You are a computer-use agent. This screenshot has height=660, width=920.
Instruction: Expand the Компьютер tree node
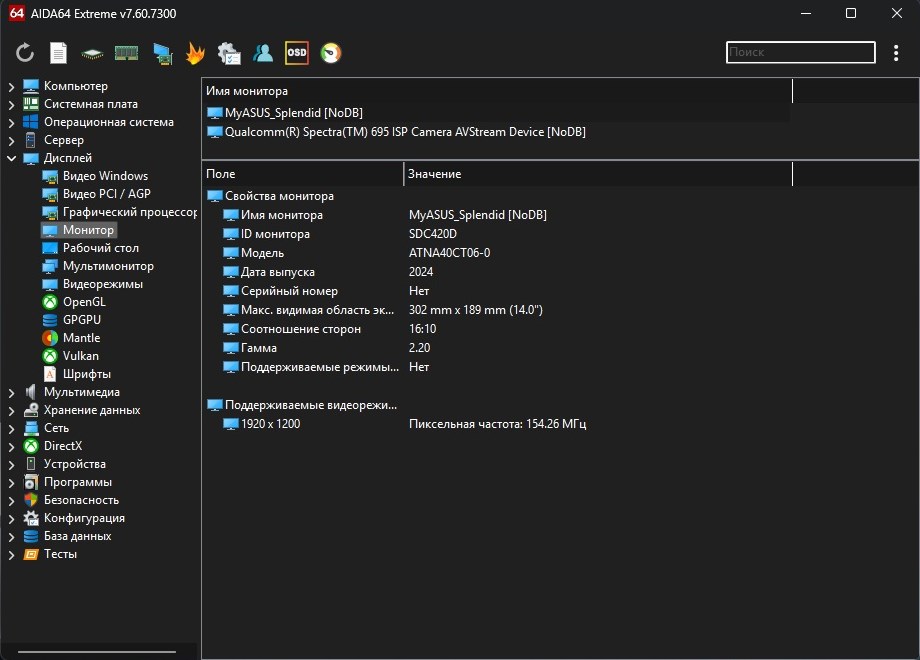tap(11, 87)
